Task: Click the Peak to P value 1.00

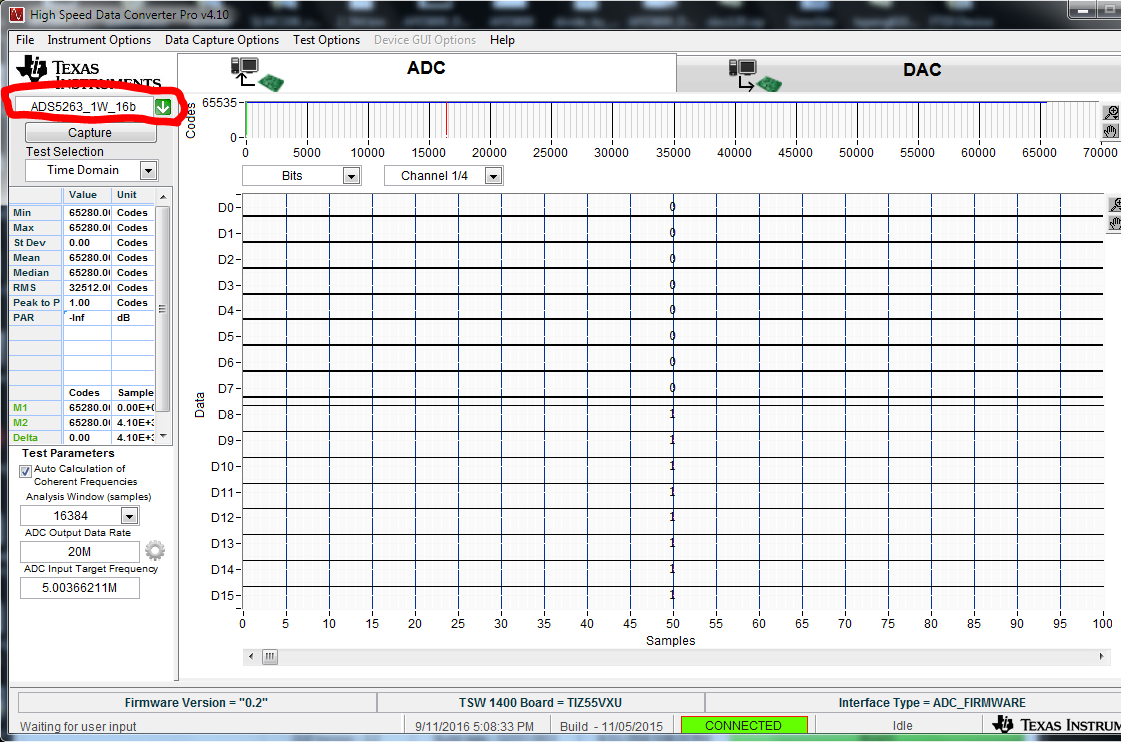Action: coord(87,302)
